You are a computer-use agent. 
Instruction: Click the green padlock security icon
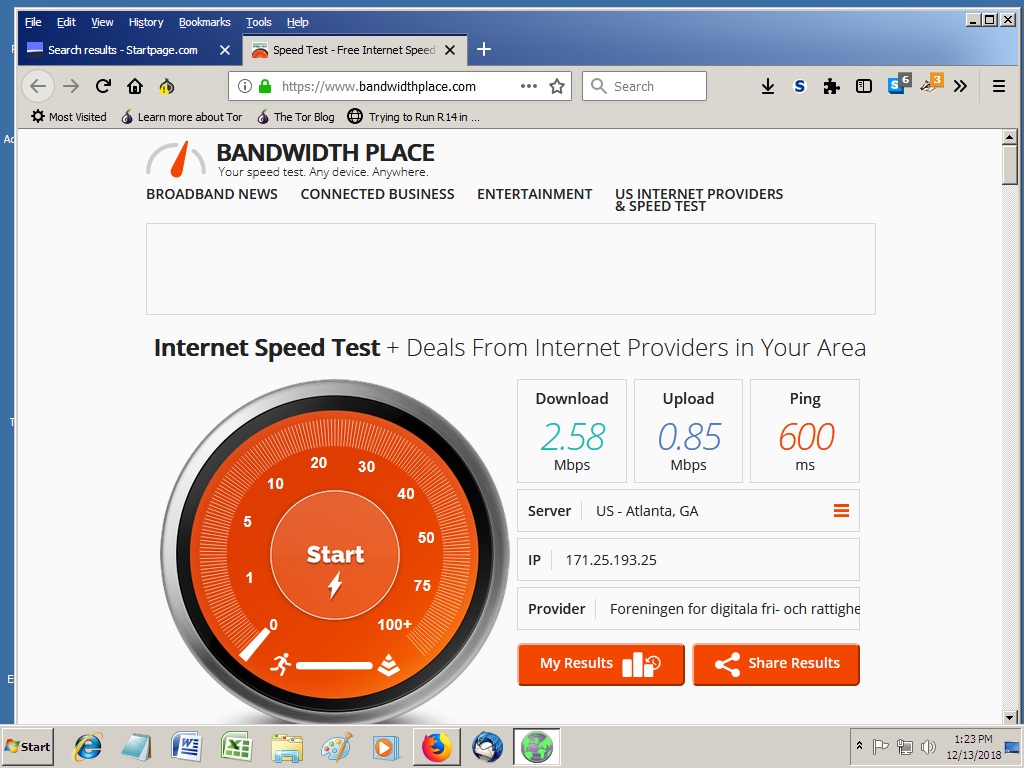pyautogui.click(x=264, y=86)
